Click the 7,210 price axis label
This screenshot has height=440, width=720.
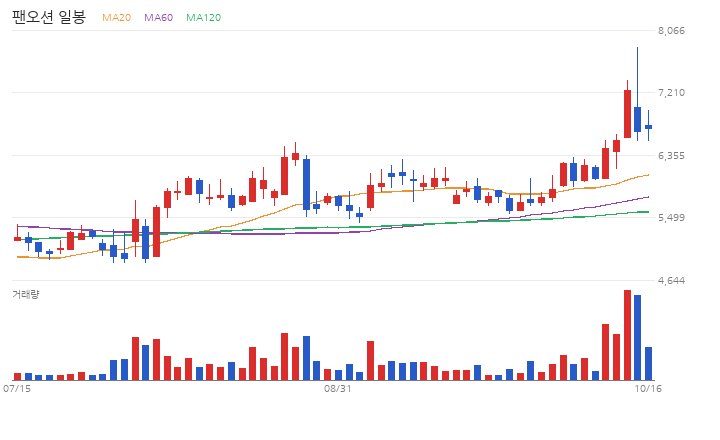tap(671, 93)
